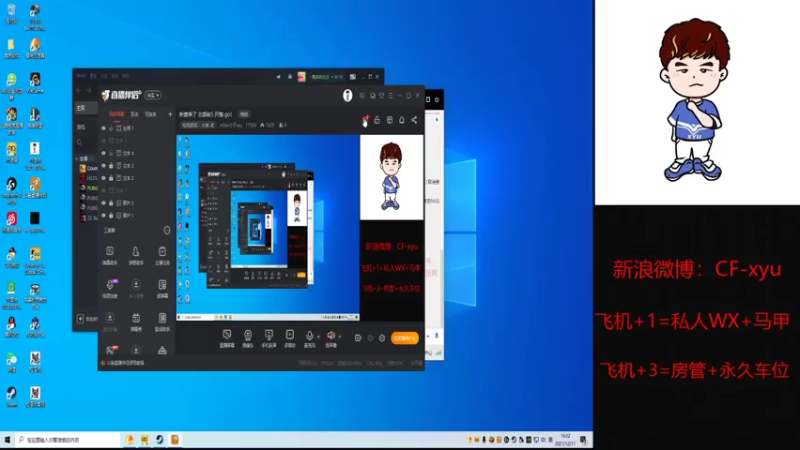Open the Steam icon on the taskbar
Viewport: 800px width, 450px height.
(160, 440)
